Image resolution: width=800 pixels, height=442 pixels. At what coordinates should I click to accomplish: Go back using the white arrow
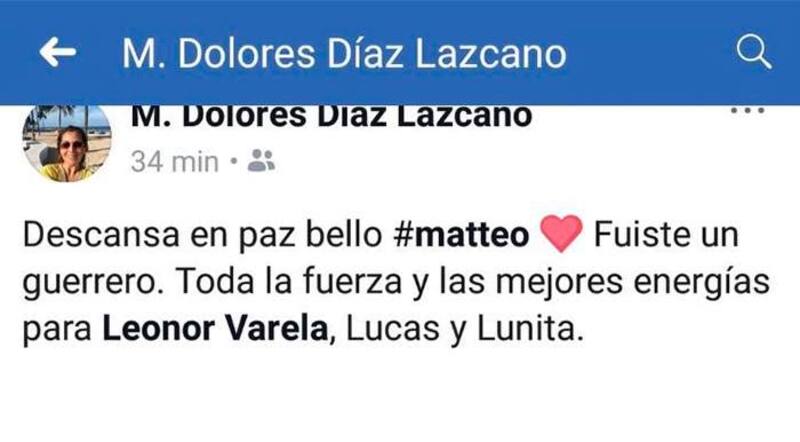58,52
